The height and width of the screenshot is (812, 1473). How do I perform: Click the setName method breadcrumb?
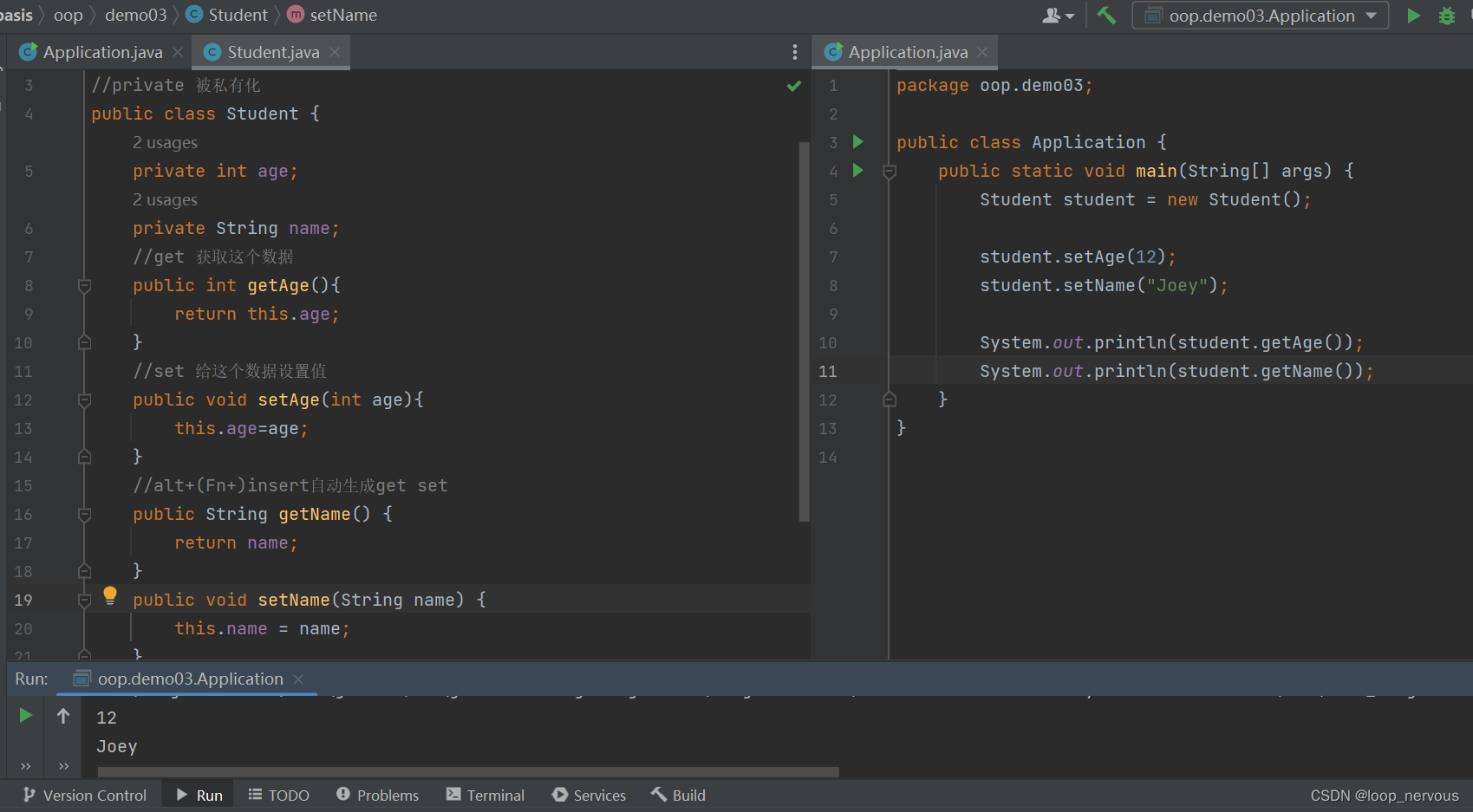click(333, 15)
